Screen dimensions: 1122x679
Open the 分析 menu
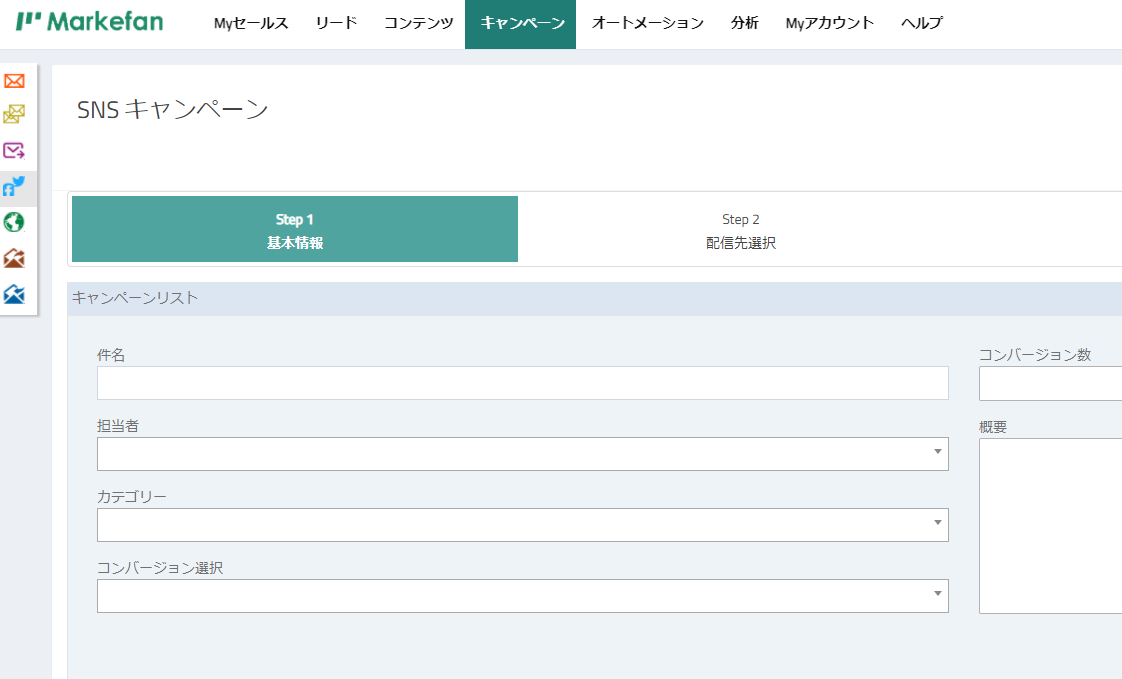point(745,23)
